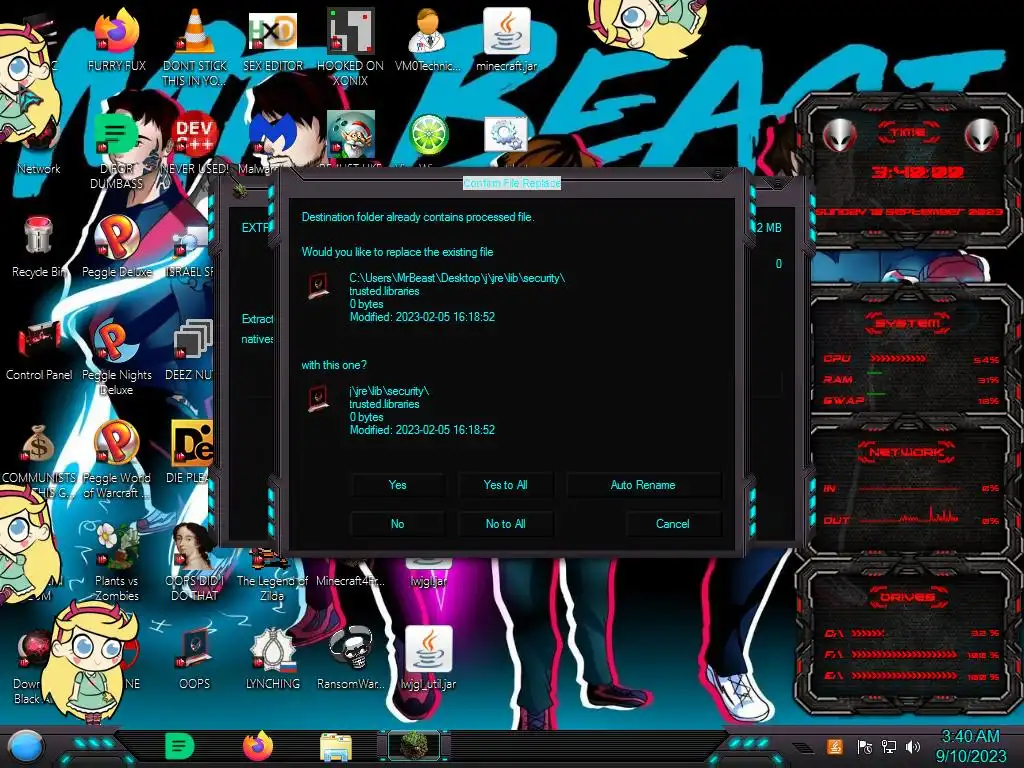This screenshot has width=1024, height=768.
Task: Launch Firefox from the taskbar
Action: point(258,746)
